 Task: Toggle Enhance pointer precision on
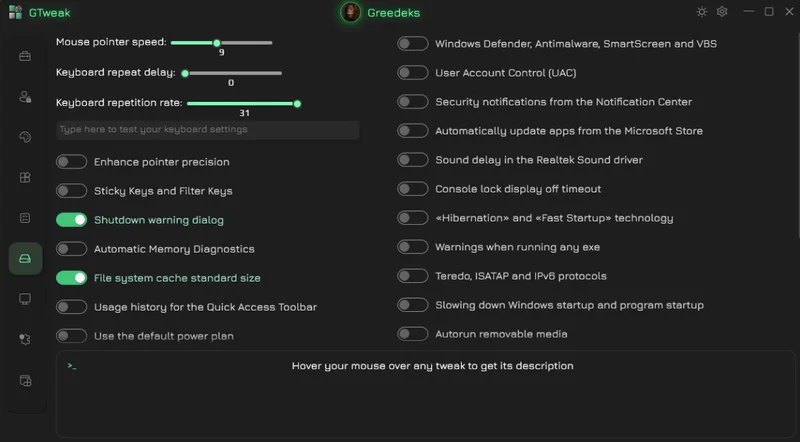[71, 162]
